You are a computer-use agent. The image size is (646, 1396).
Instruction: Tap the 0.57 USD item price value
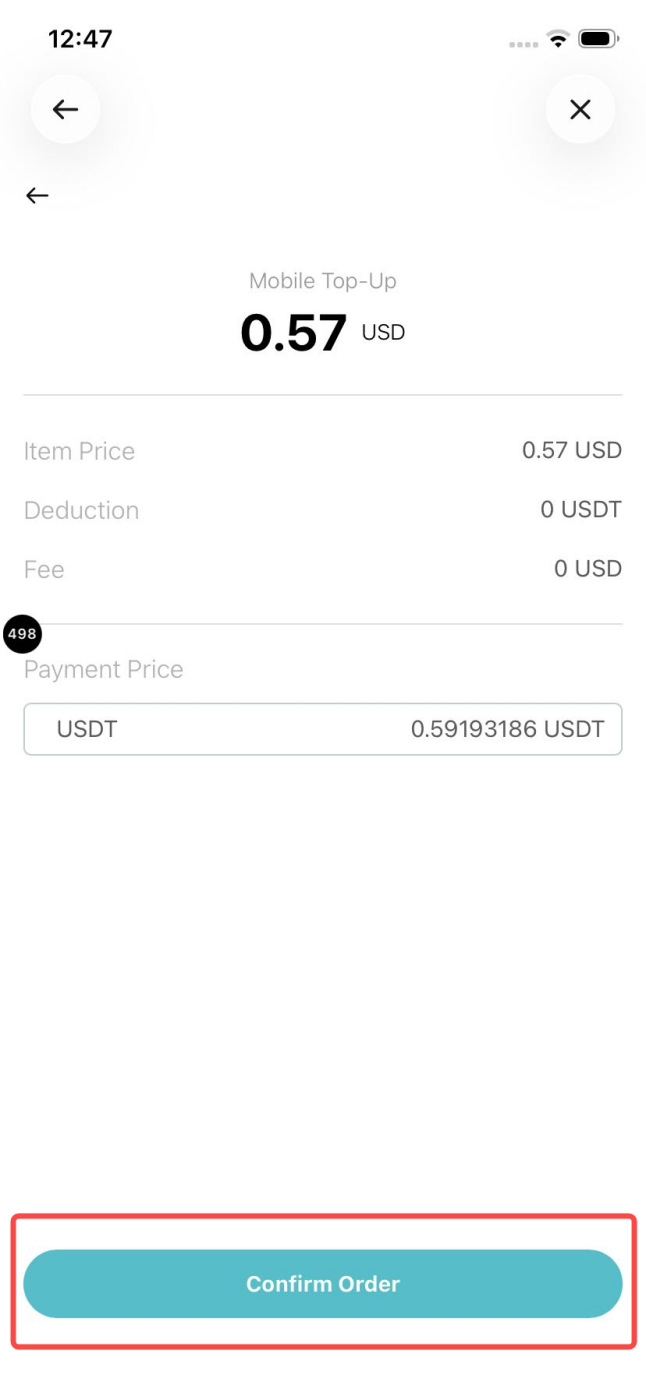pos(571,450)
